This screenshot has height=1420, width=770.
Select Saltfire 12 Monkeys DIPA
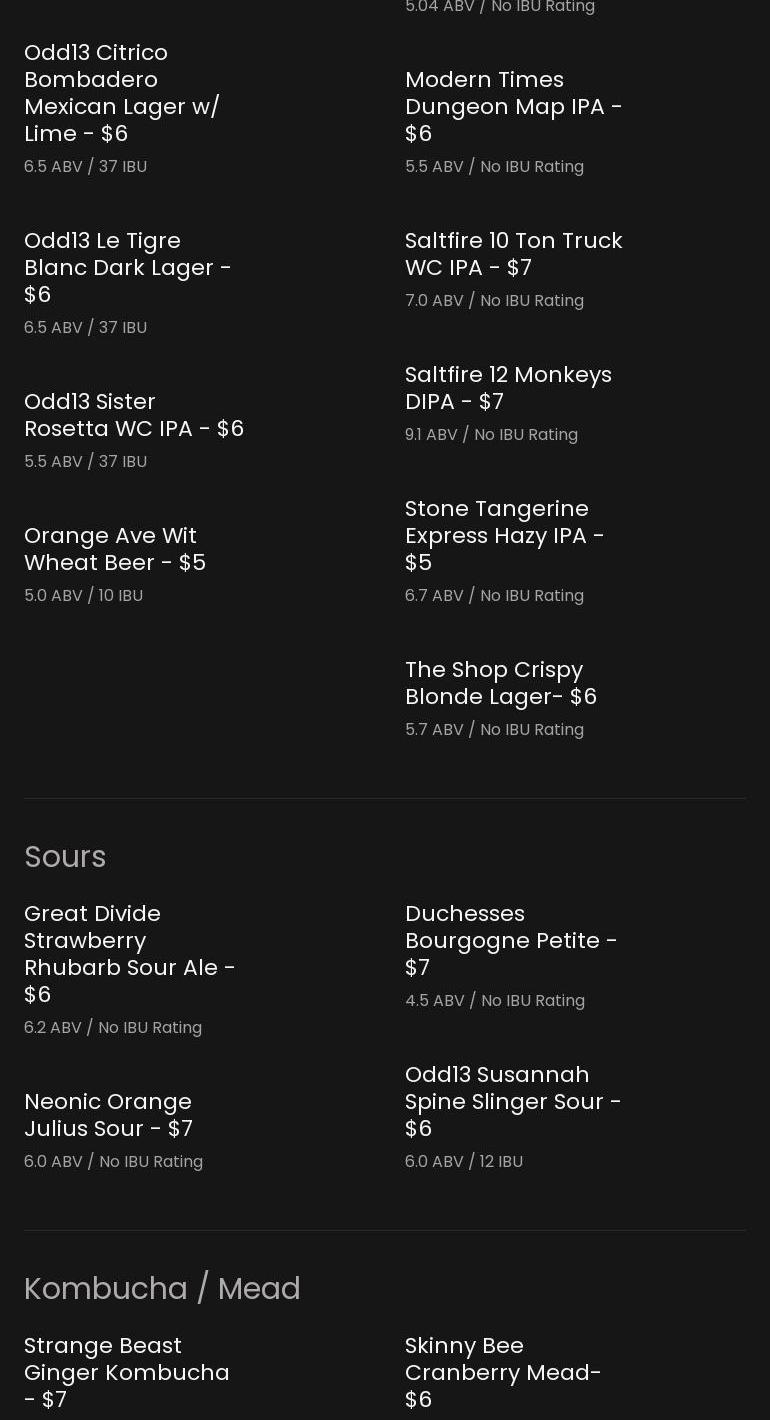pyautogui.click(x=508, y=388)
